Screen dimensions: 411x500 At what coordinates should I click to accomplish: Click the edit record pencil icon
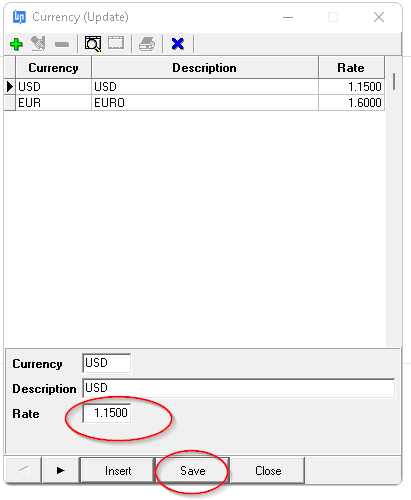(x=38, y=44)
